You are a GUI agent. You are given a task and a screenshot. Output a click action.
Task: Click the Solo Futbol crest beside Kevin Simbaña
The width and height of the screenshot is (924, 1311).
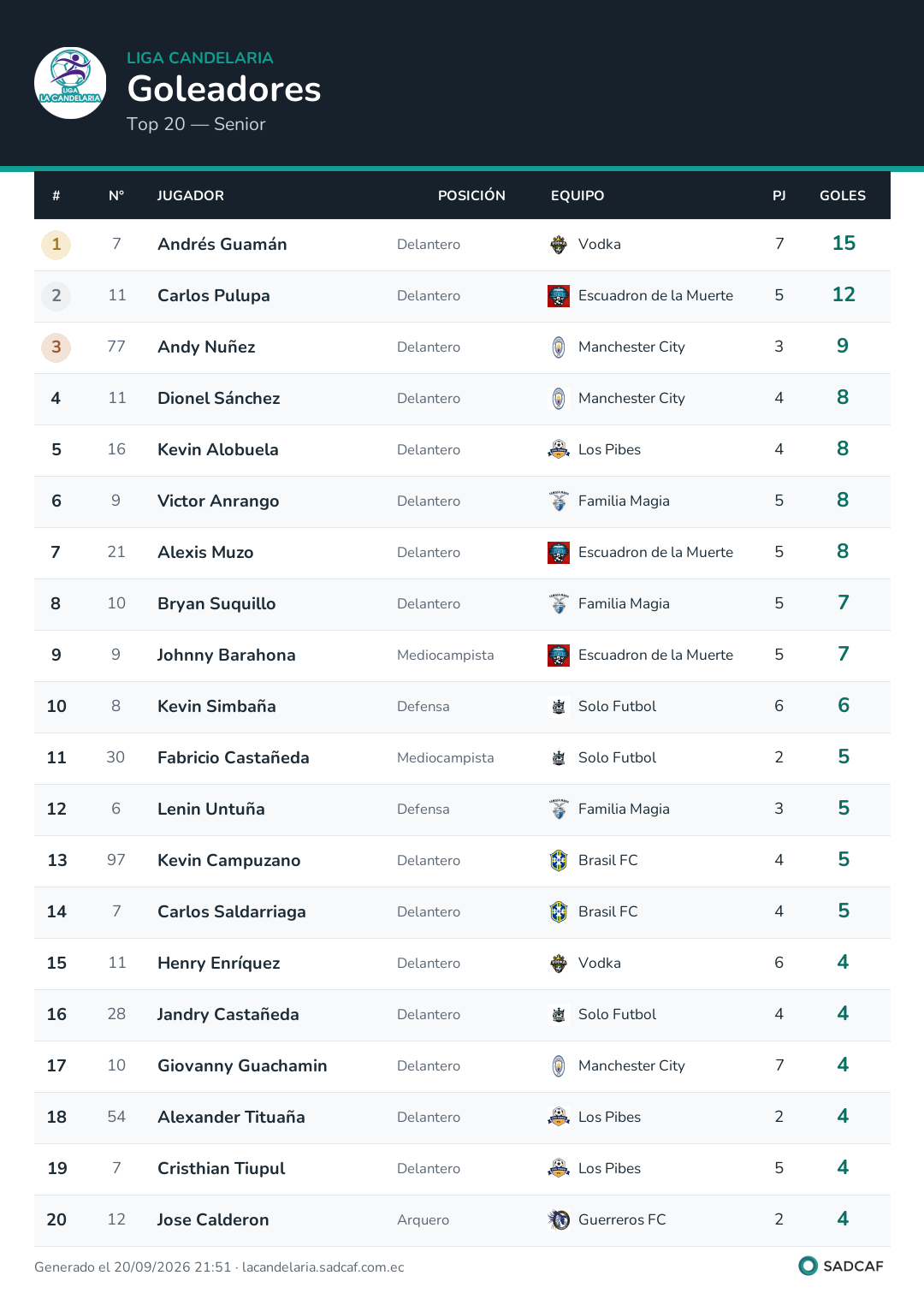coord(559,707)
